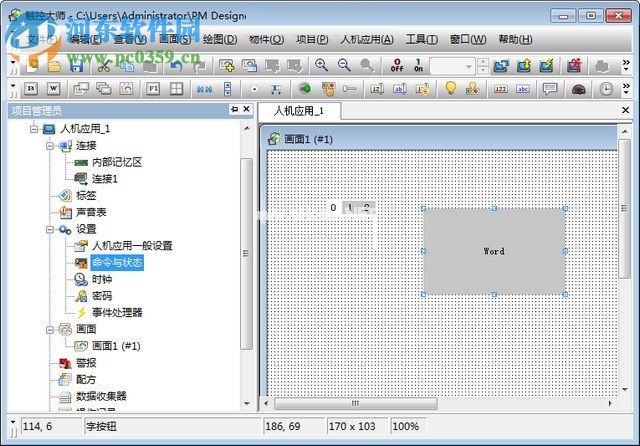This screenshot has height=446, width=640.
Task: Open the 物件(O) menu
Action: tap(266, 39)
